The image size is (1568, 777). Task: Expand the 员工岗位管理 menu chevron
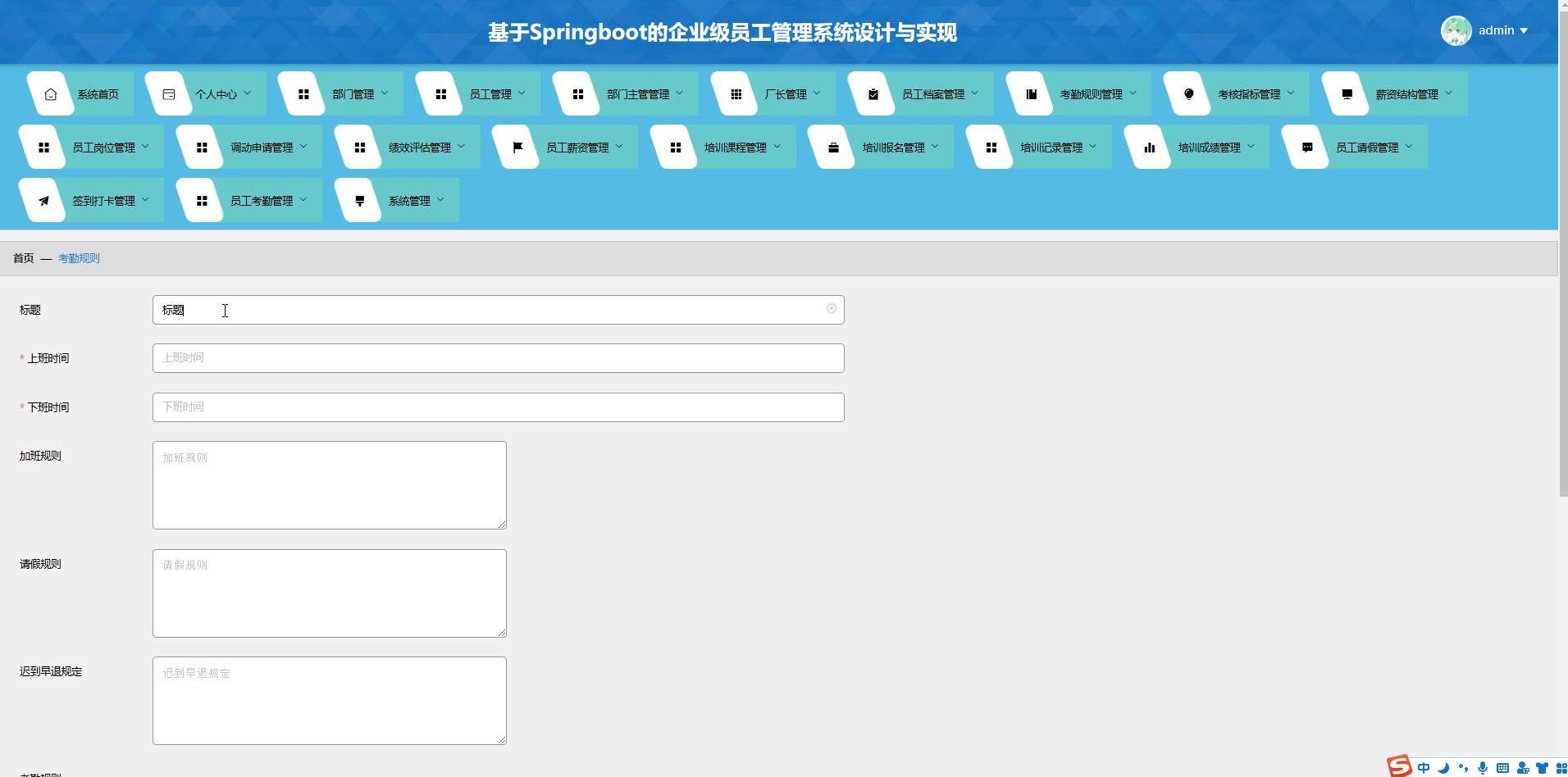pos(145,147)
